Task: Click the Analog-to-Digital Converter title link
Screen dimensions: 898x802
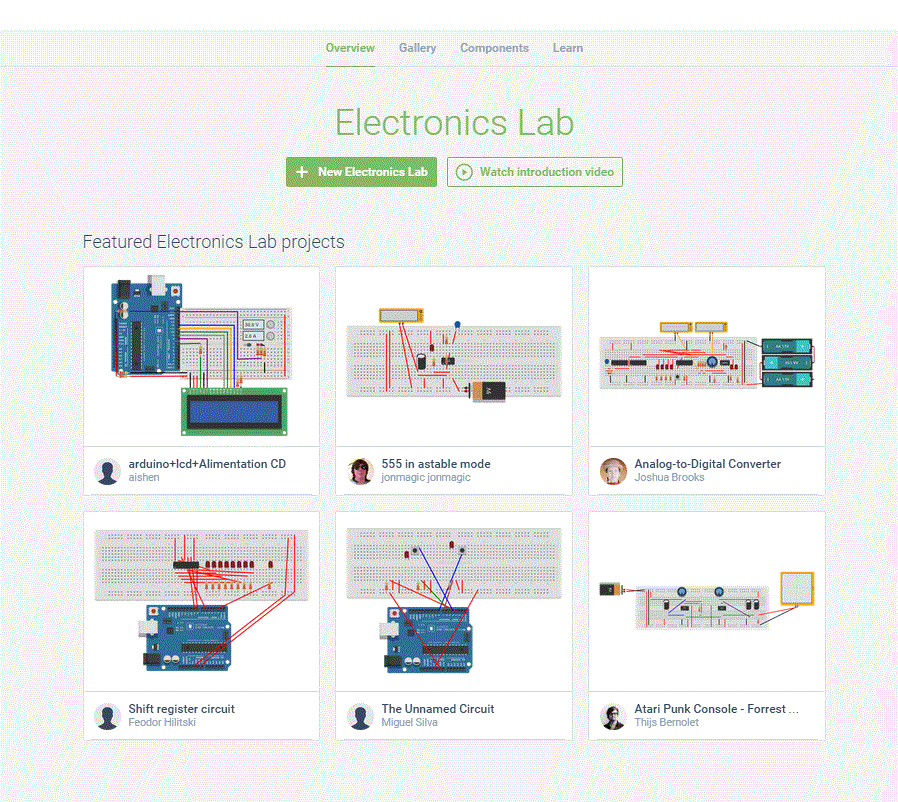Action: [707, 464]
